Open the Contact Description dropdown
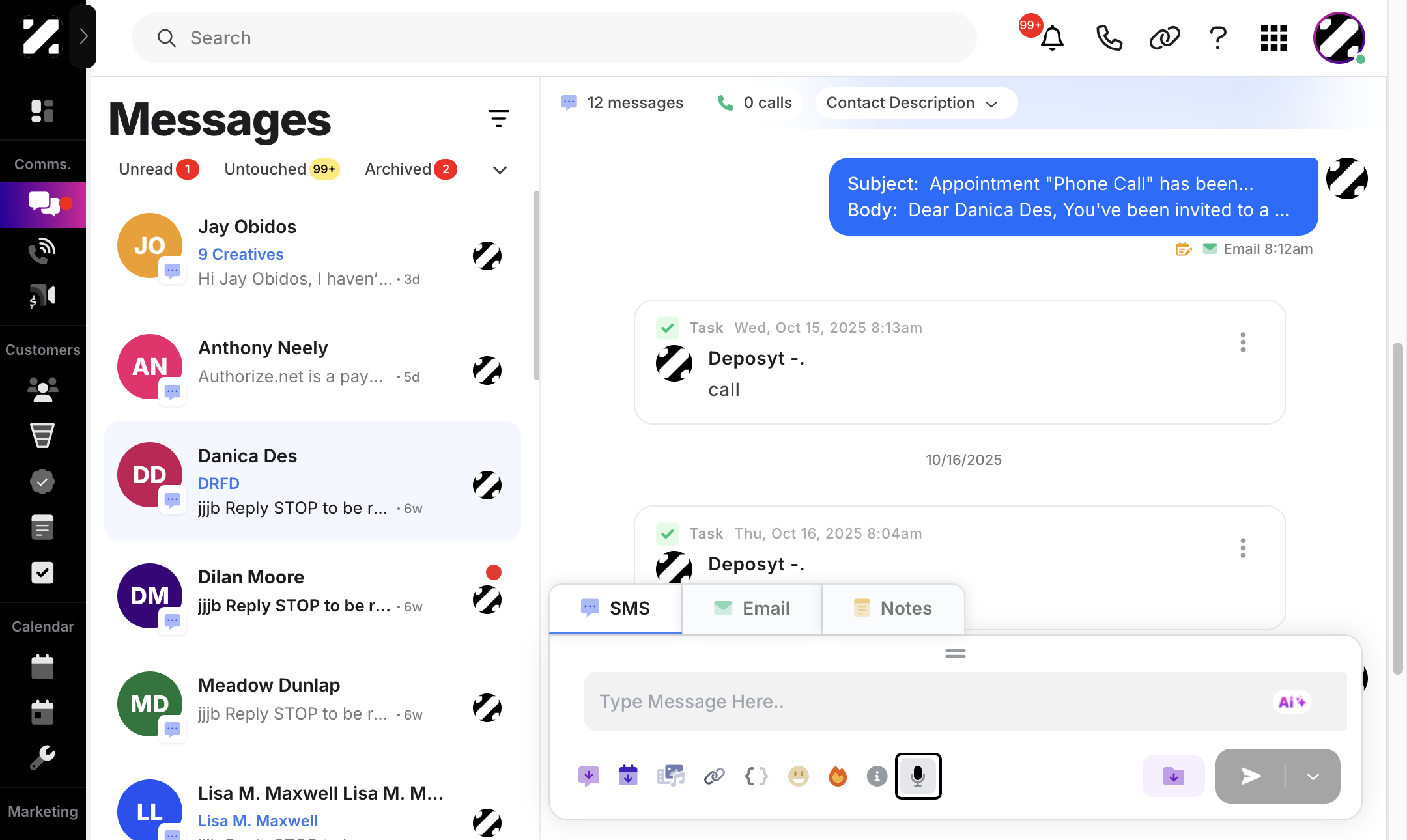Viewport: 1407px width, 840px height. click(916, 103)
